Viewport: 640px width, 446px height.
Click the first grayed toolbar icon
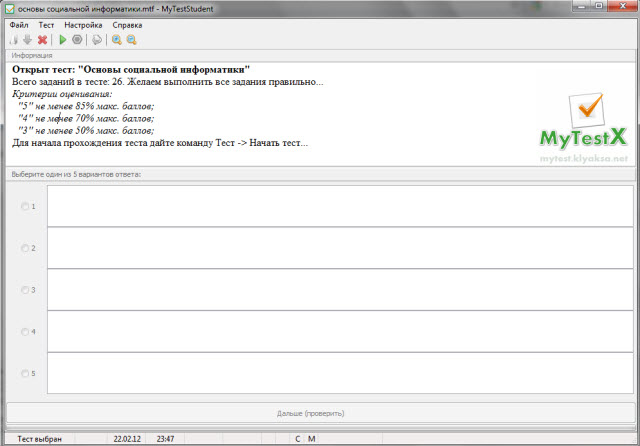tap(14, 40)
